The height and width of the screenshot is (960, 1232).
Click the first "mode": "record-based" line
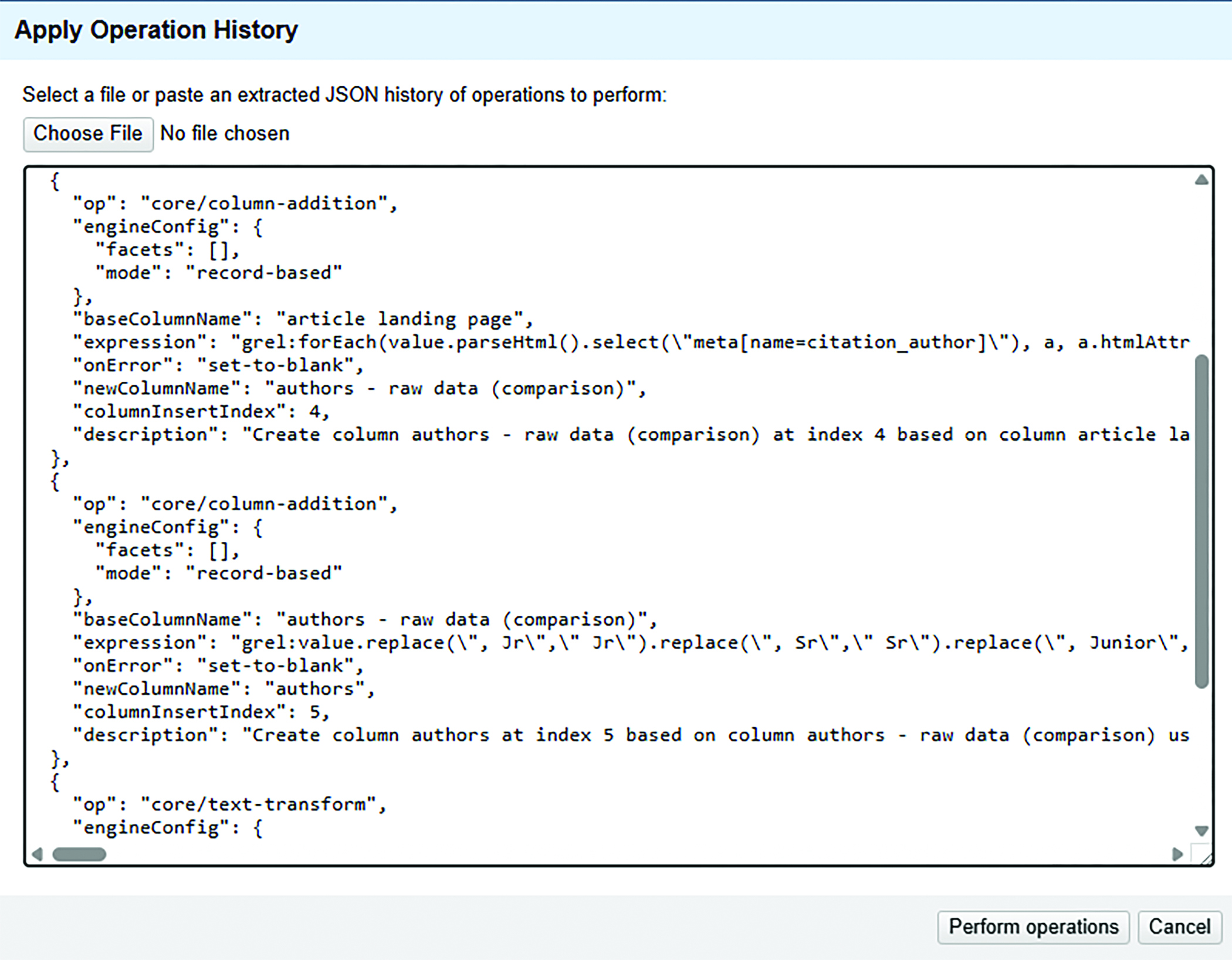click(218, 273)
